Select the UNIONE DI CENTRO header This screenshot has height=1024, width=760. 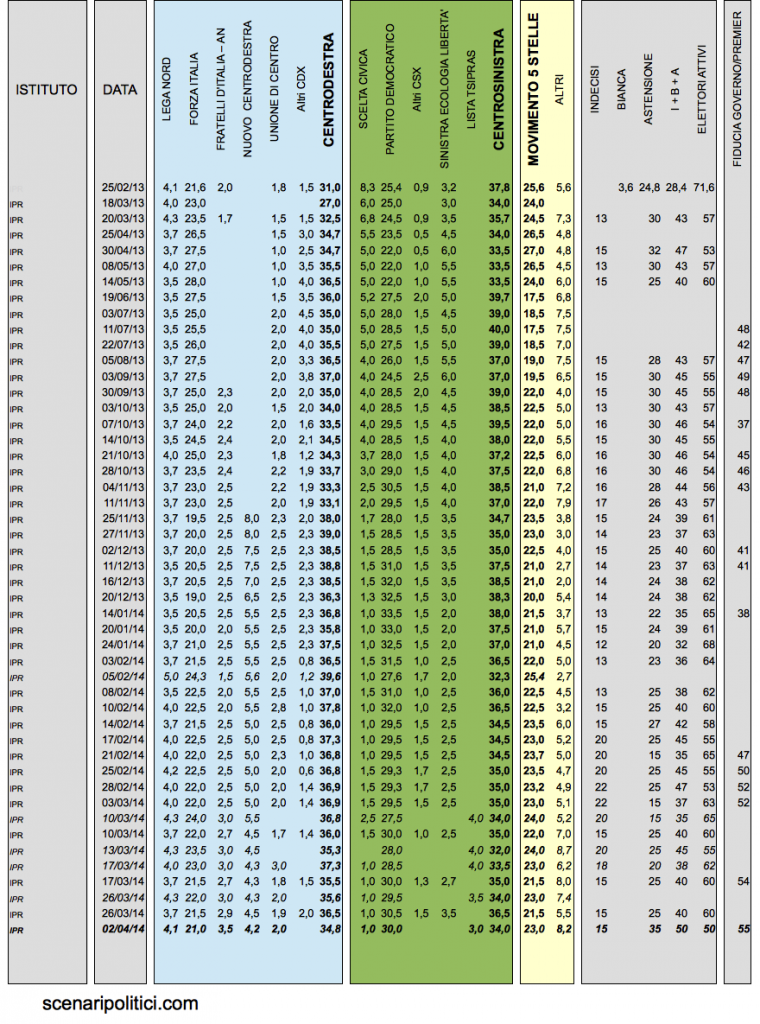pos(274,89)
